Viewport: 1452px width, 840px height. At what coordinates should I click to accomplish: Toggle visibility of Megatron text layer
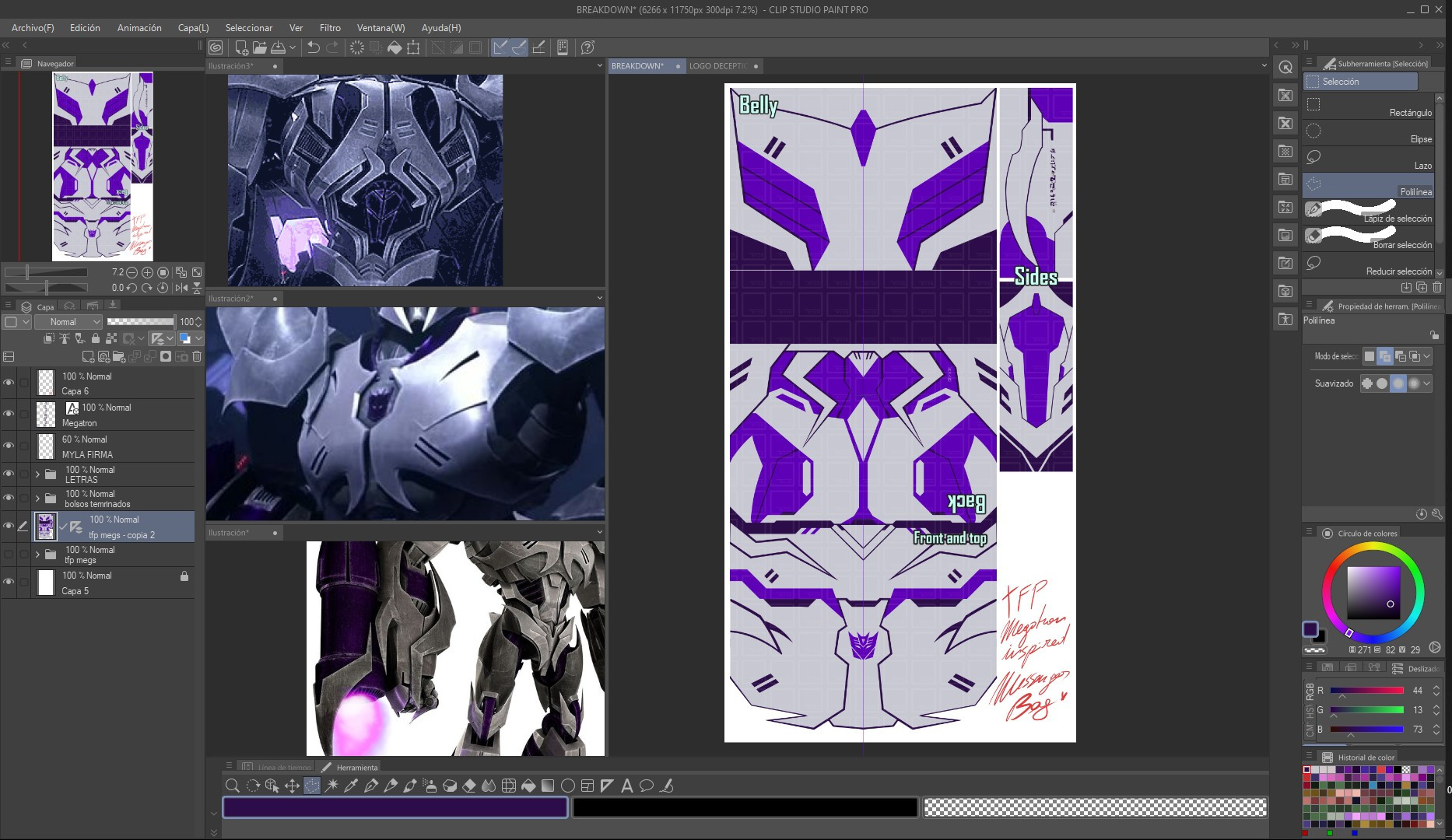point(9,414)
